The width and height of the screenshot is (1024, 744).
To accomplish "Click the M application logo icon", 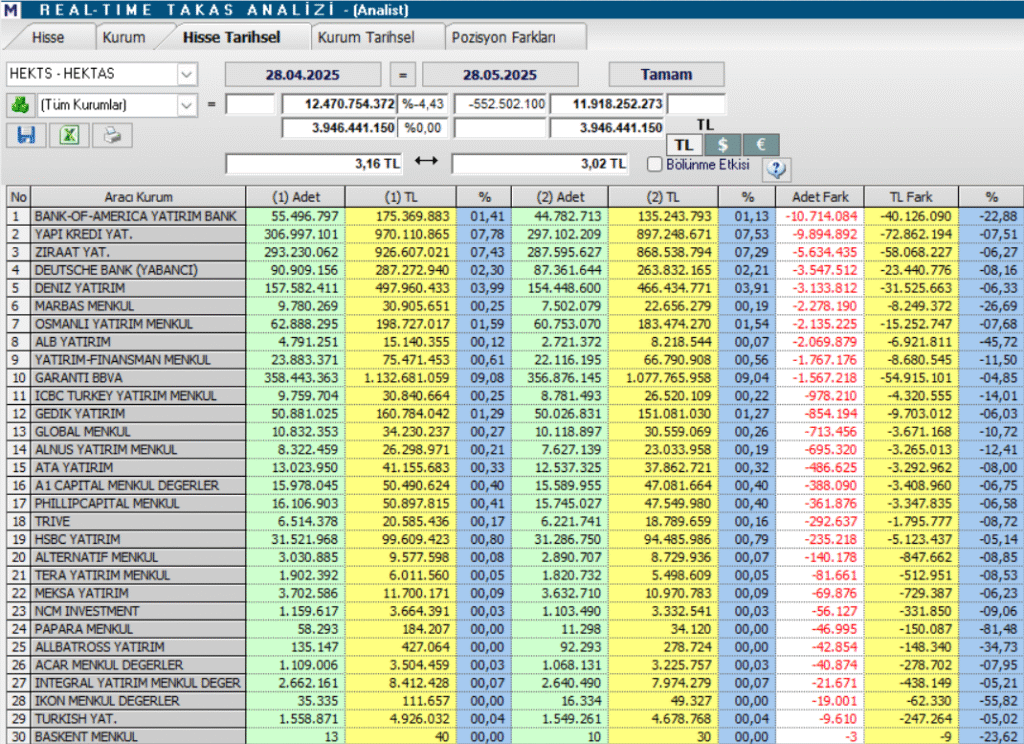I will [10, 10].
